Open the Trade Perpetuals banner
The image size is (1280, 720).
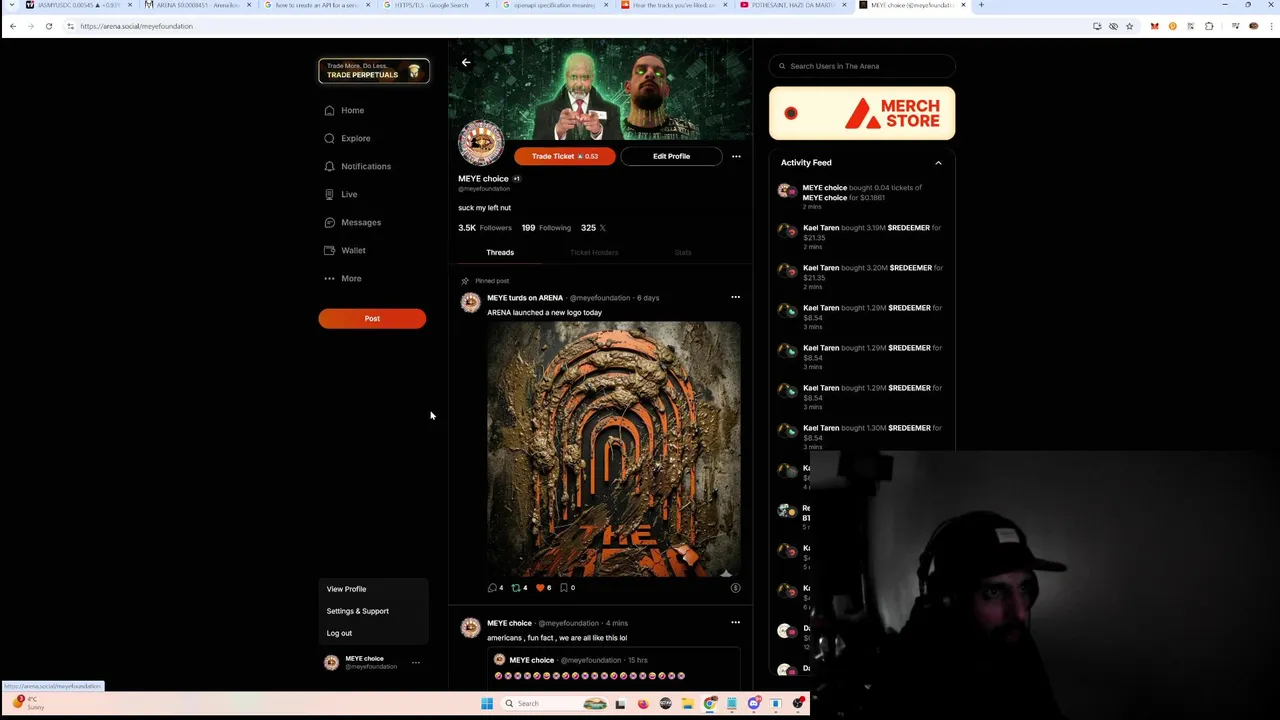(x=374, y=70)
